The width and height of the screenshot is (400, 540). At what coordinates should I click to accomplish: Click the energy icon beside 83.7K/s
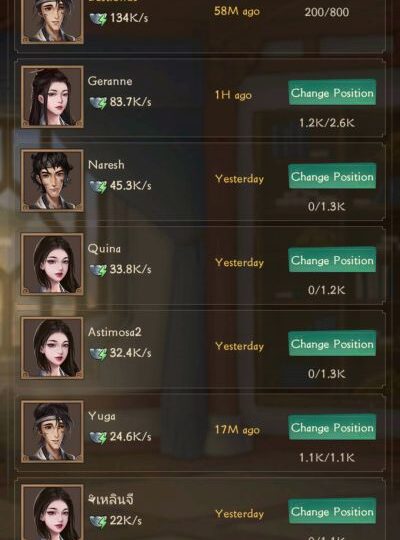tap(99, 103)
